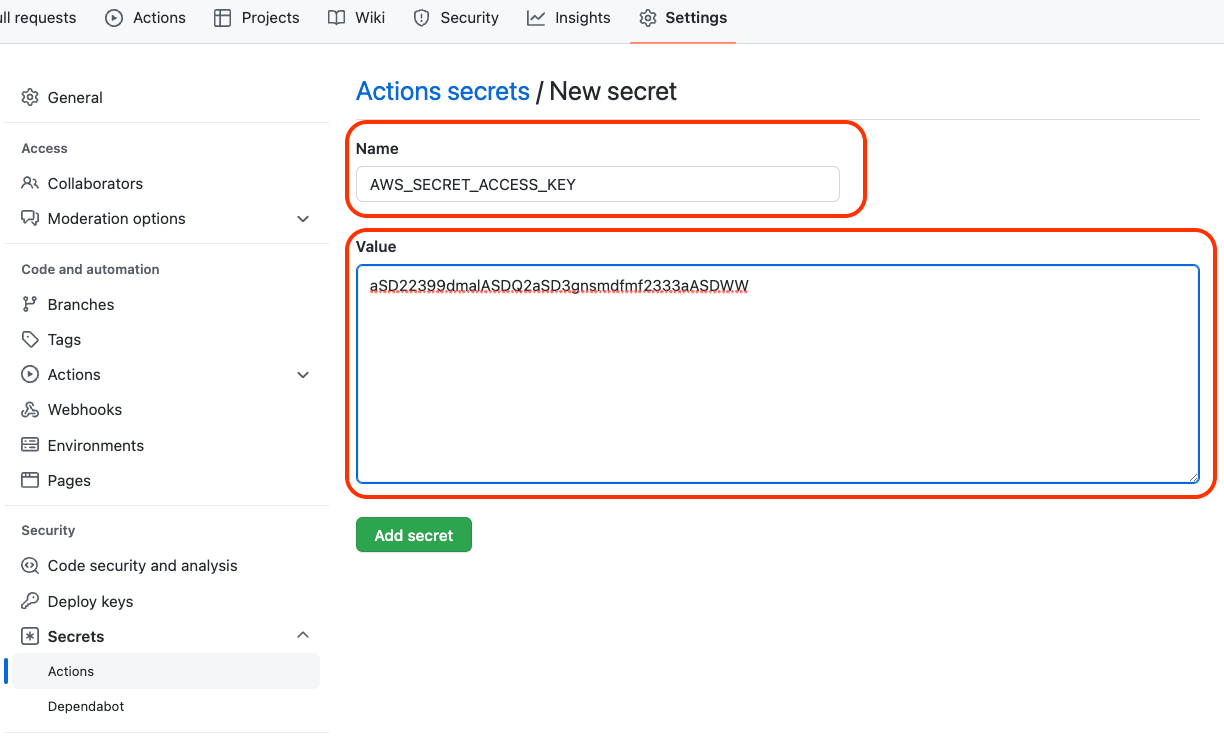This screenshot has height=738, width=1224.
Task: Click the Webhooks icon in sidebar
Action: [30, 410]
